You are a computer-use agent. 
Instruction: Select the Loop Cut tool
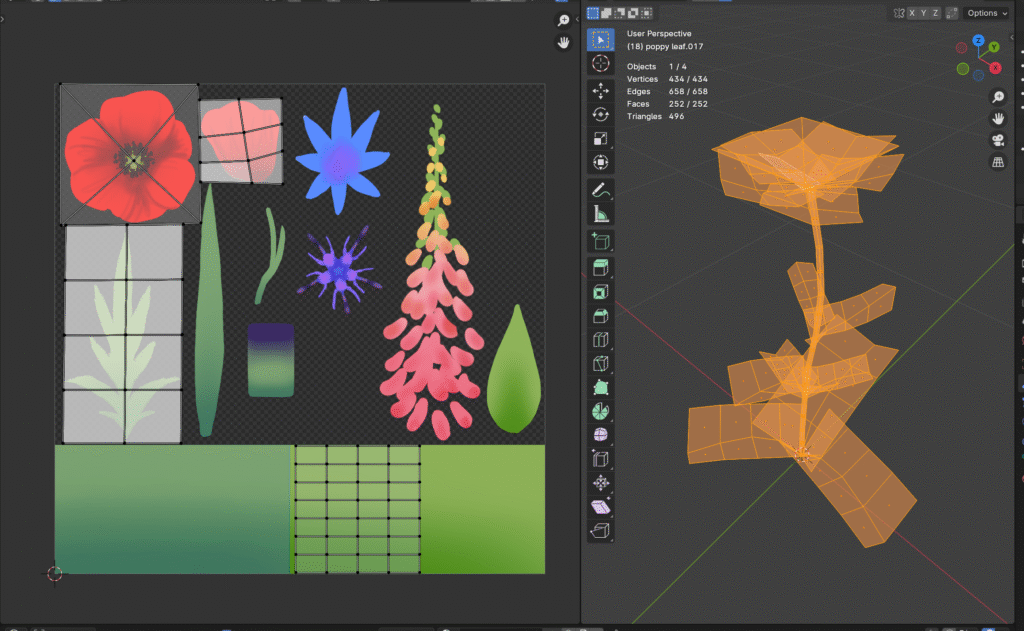tap(600, 340)
